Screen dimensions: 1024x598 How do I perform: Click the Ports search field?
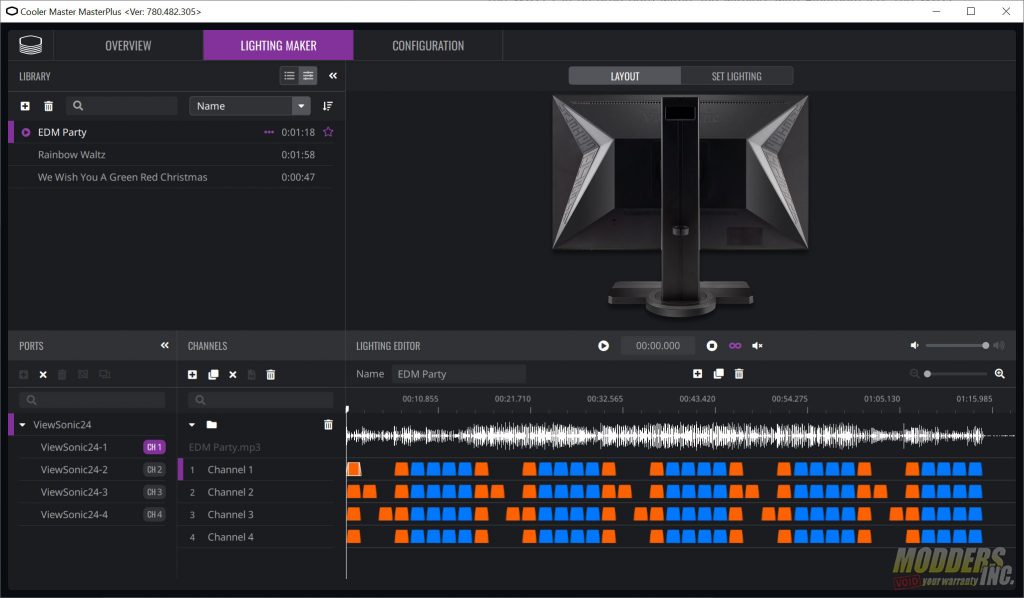(92, 400)
